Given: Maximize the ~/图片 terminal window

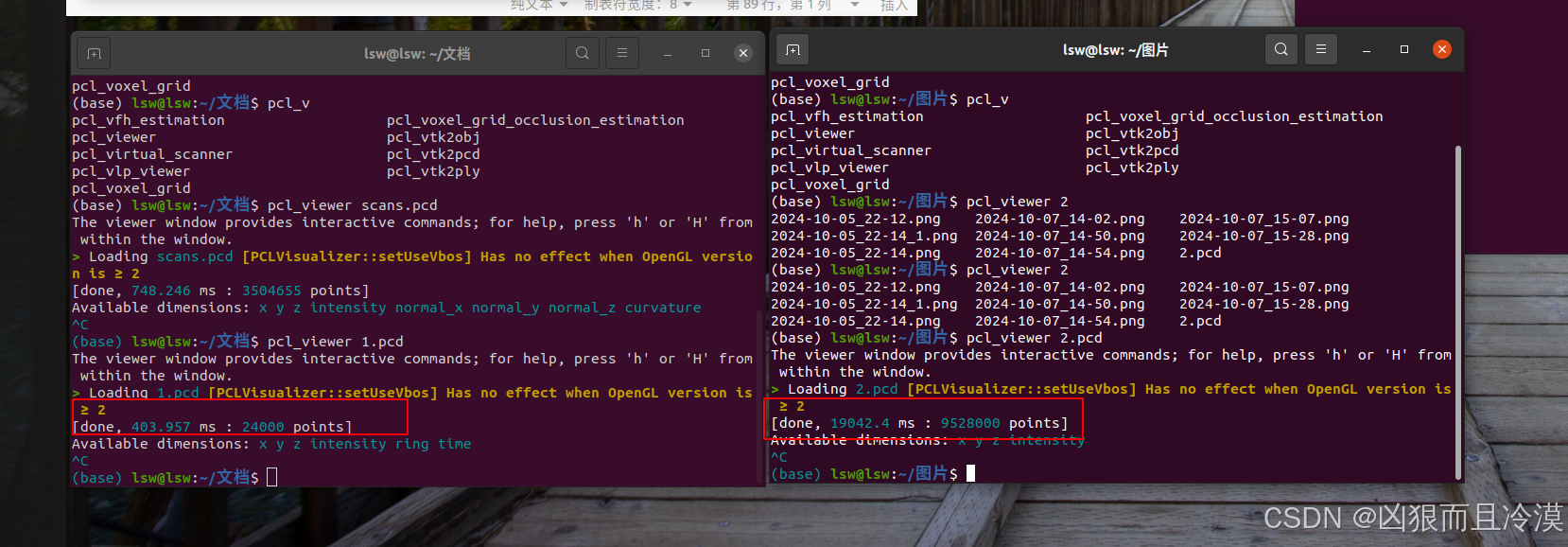Looking at the screenshot, I should coord(1404,49).
